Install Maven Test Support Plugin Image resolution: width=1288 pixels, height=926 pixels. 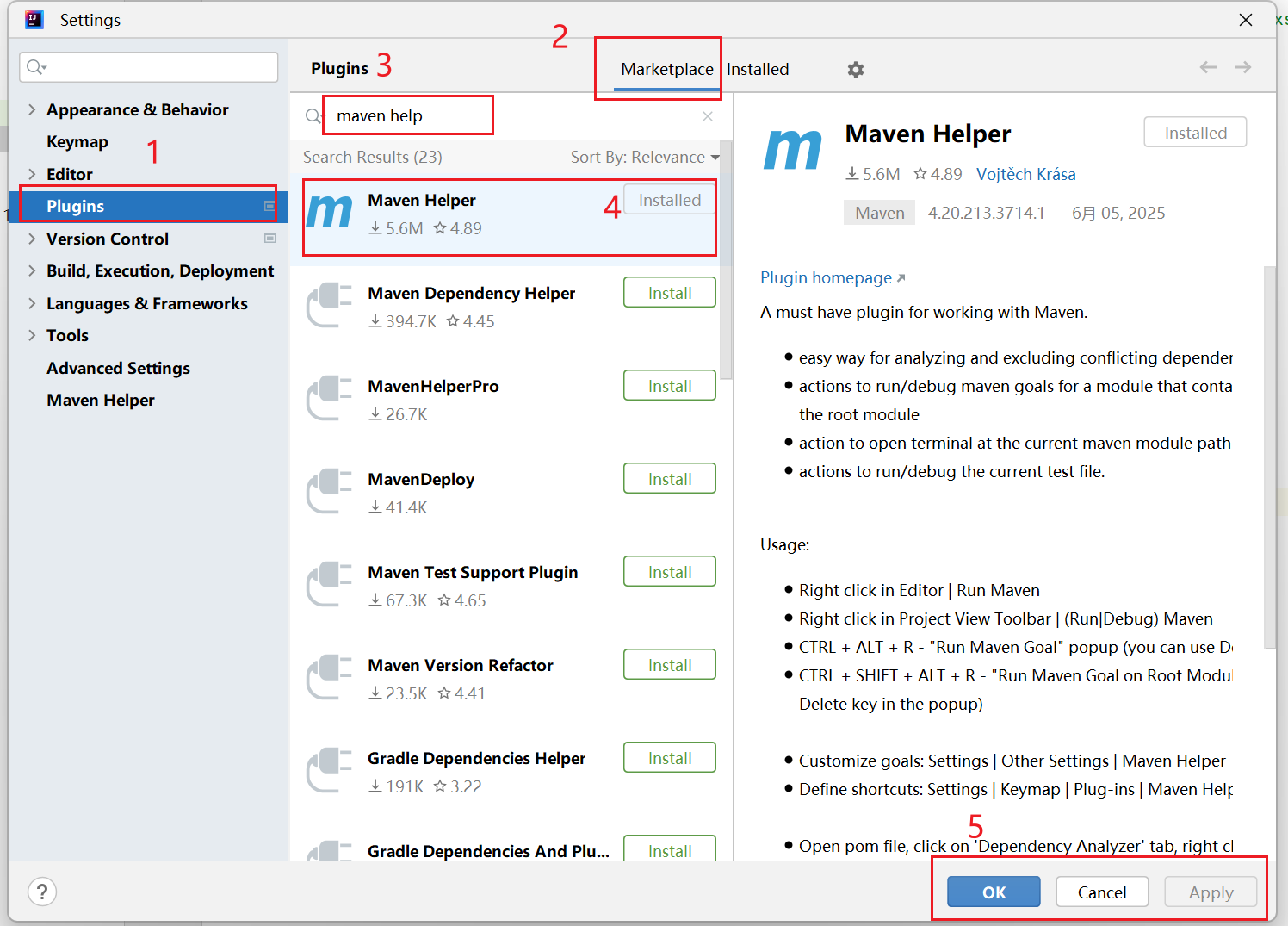pos(670,572)
